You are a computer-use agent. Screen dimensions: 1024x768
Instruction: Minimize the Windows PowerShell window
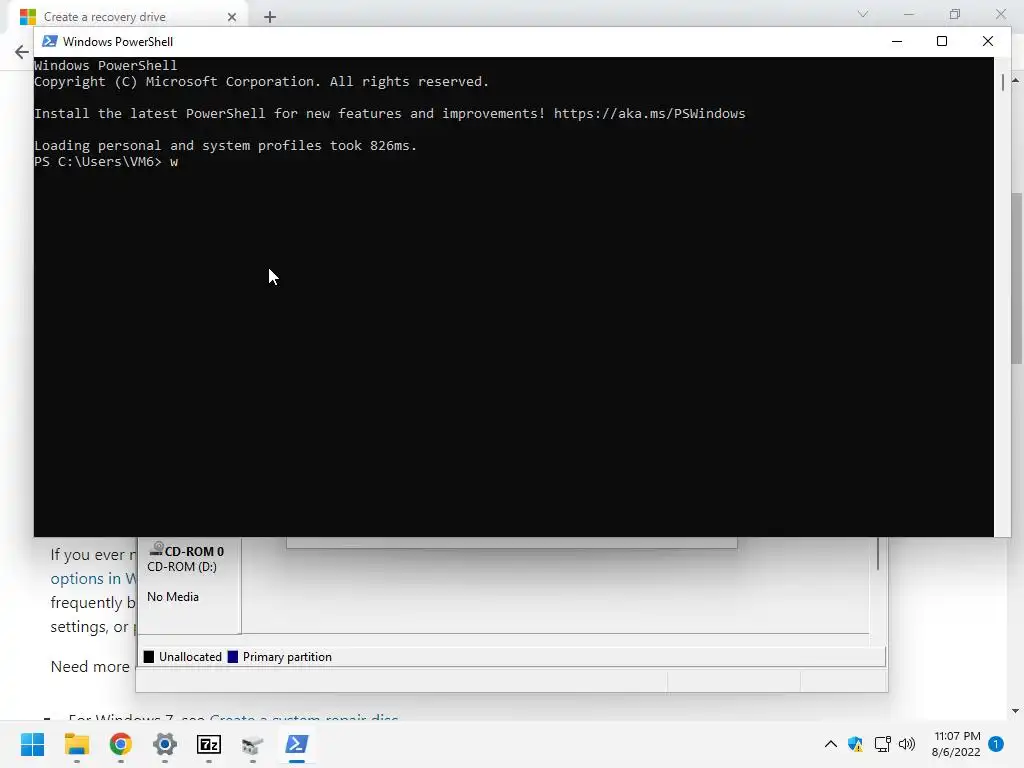tap(897, 41)
